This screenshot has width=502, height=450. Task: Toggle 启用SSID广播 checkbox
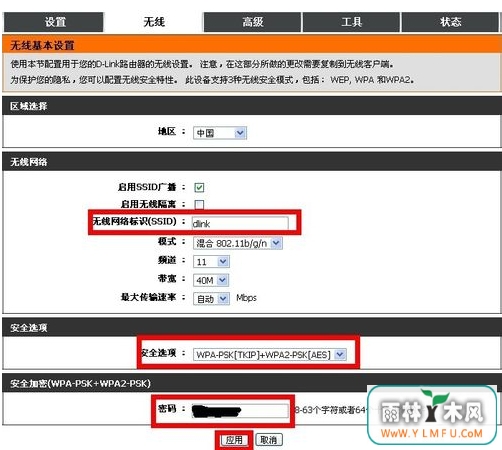(x=199, y=187)
